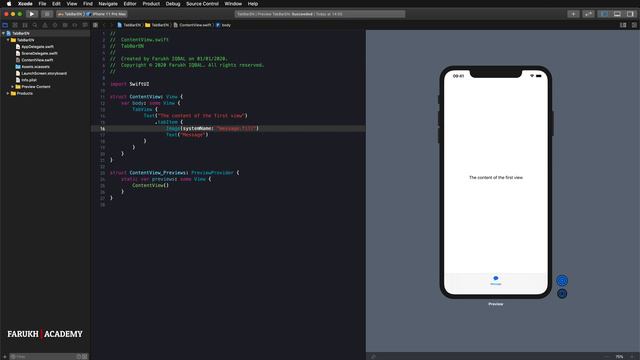640x360 pixels.
Task: Click TabBarSN folder in jump bar
Action: coord(157,25)
